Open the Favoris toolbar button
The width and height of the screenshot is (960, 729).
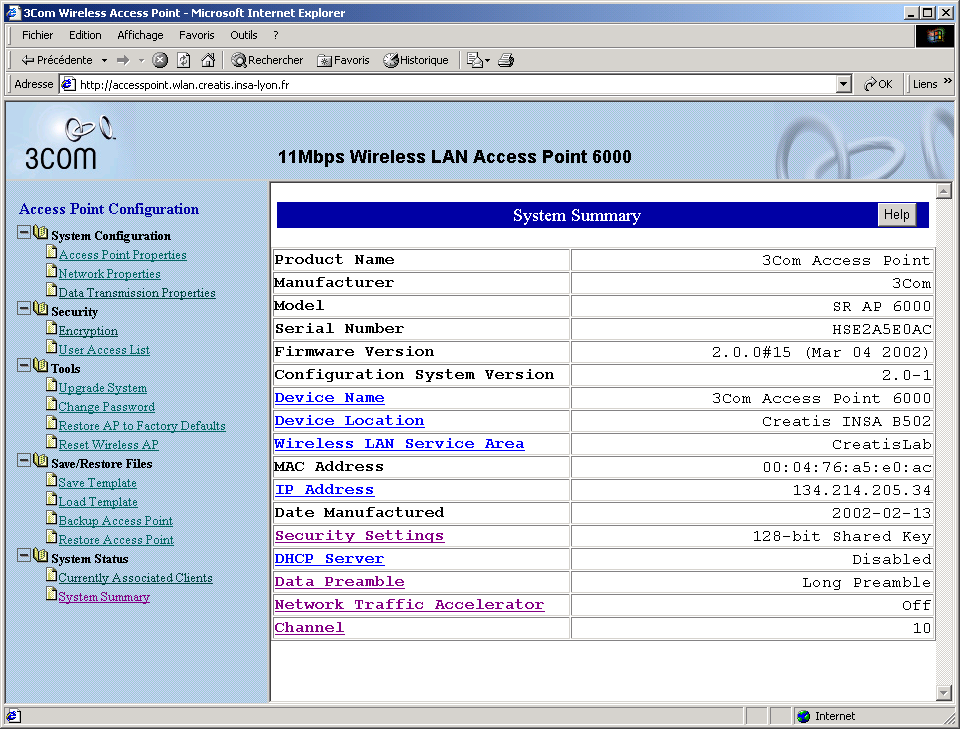tap(343, 60)
